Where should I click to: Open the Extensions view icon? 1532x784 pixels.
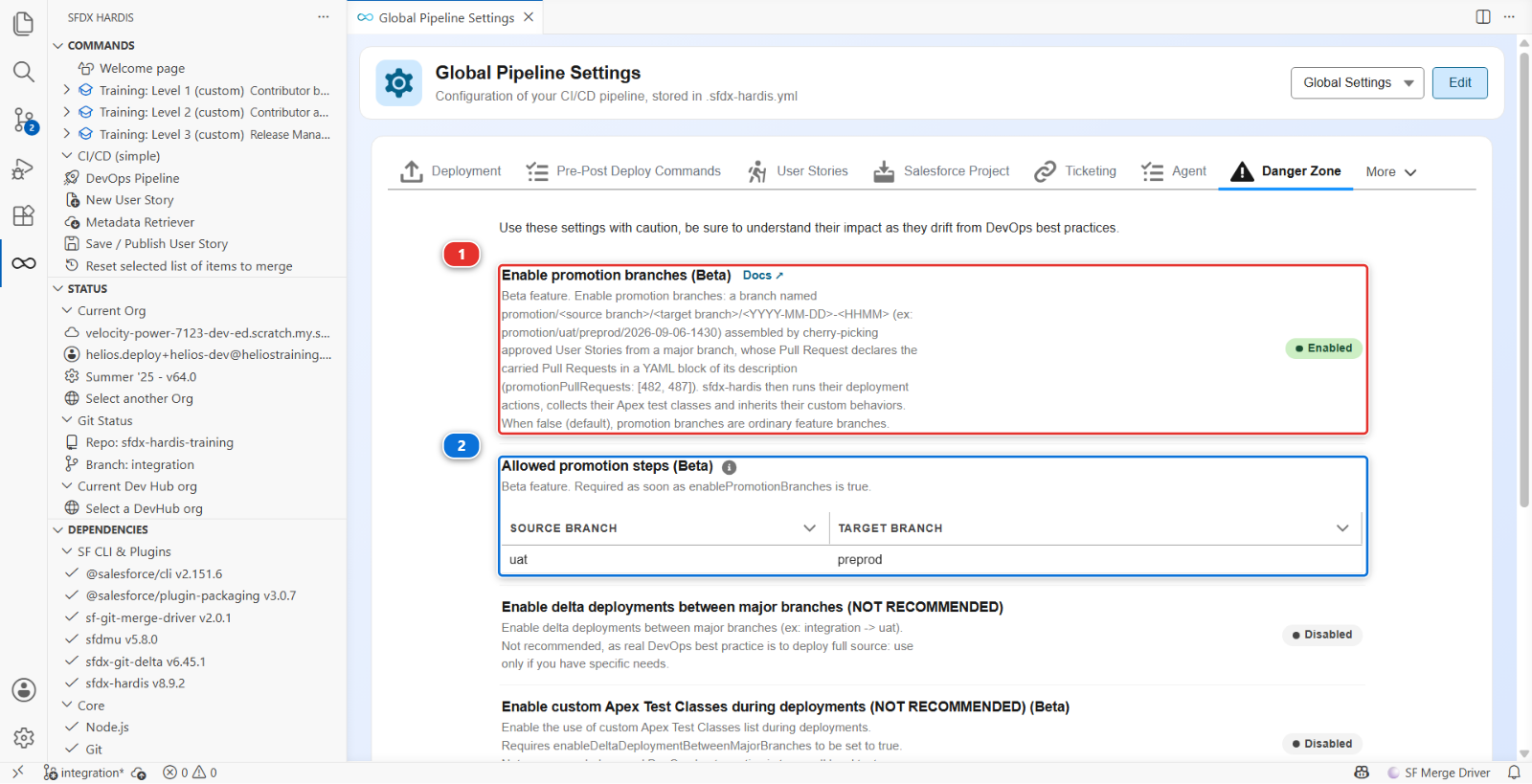24,215
